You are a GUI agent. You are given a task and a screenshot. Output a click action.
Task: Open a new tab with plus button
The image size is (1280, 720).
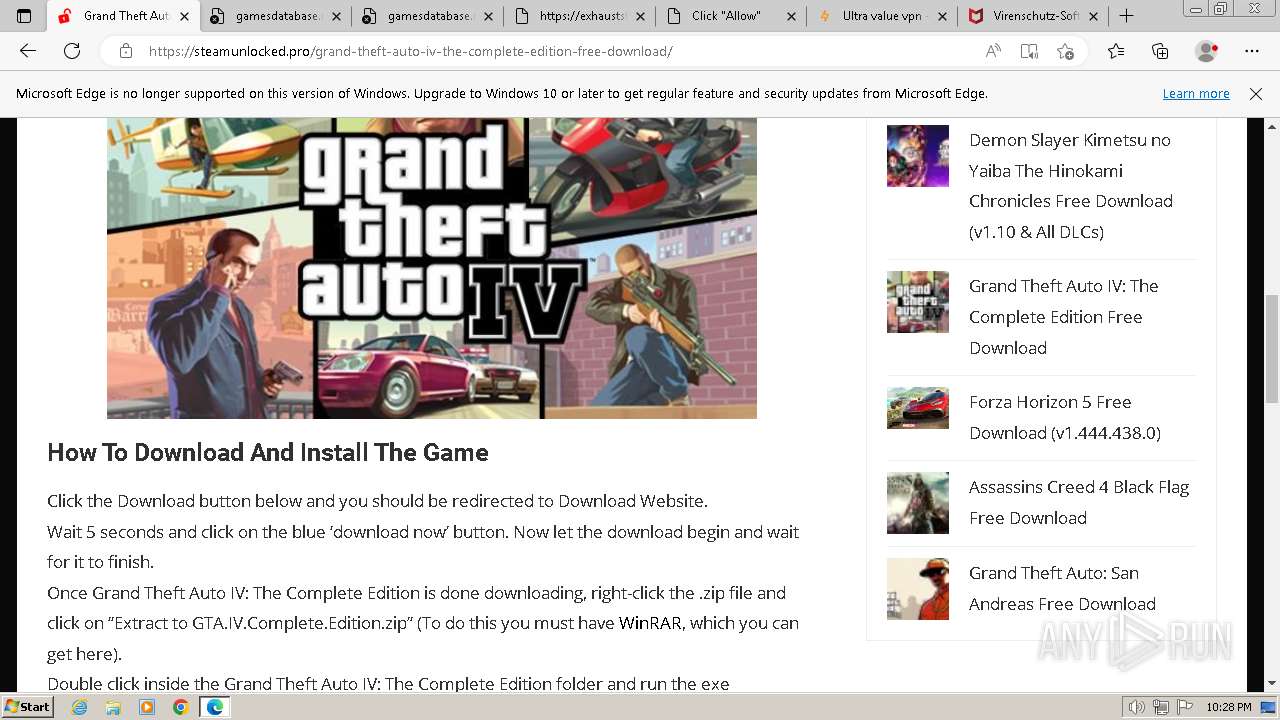(x=1127, y=16)
